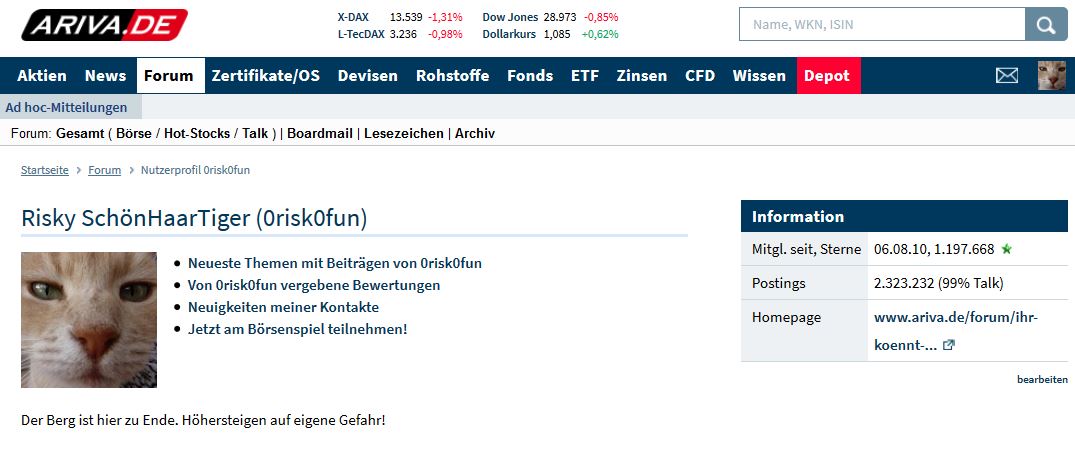Click the small cat avatar in navbar
1075x449 pixels.
(x=1052, y=75)
